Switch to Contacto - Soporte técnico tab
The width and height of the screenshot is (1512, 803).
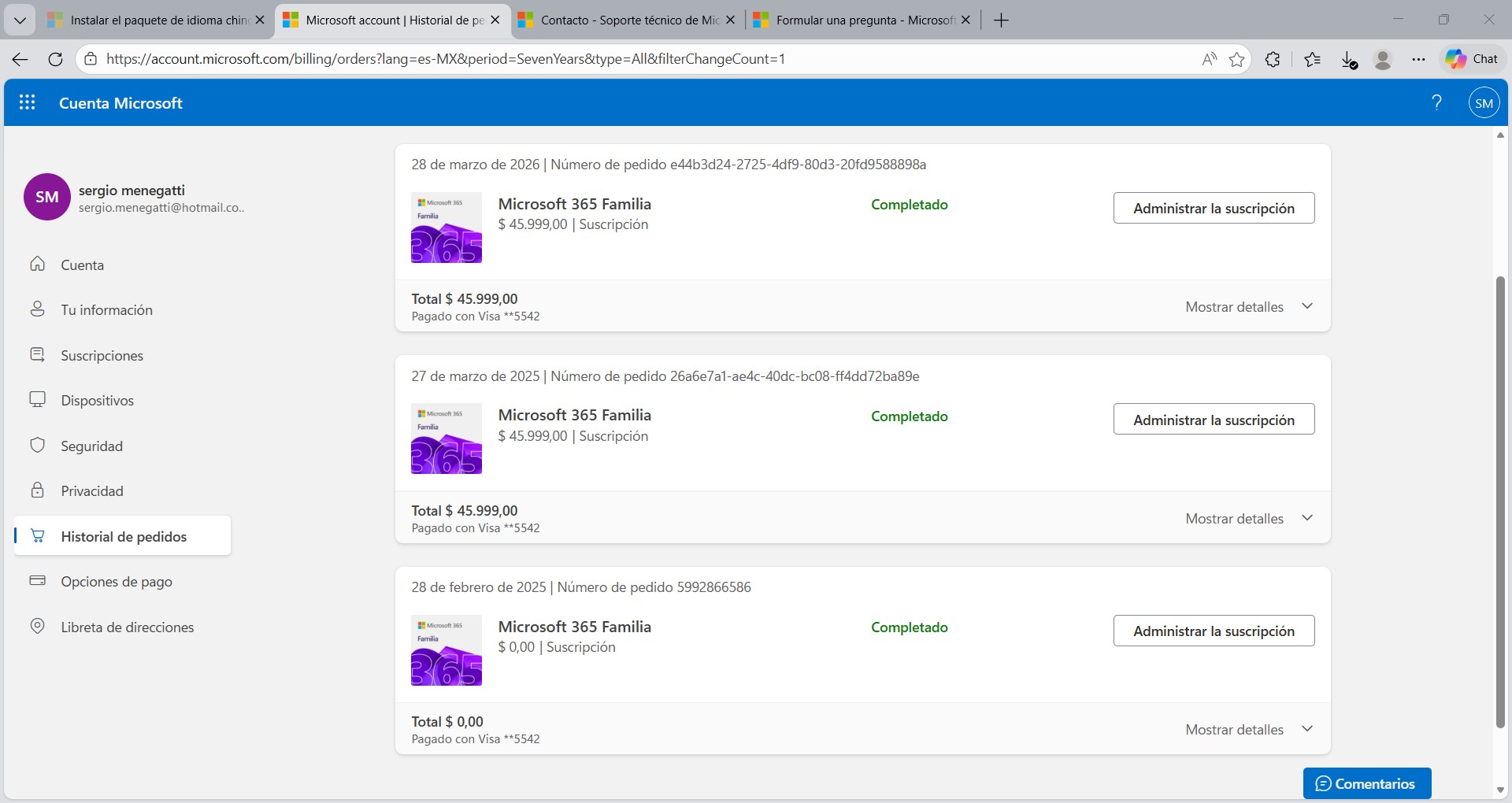628,20
